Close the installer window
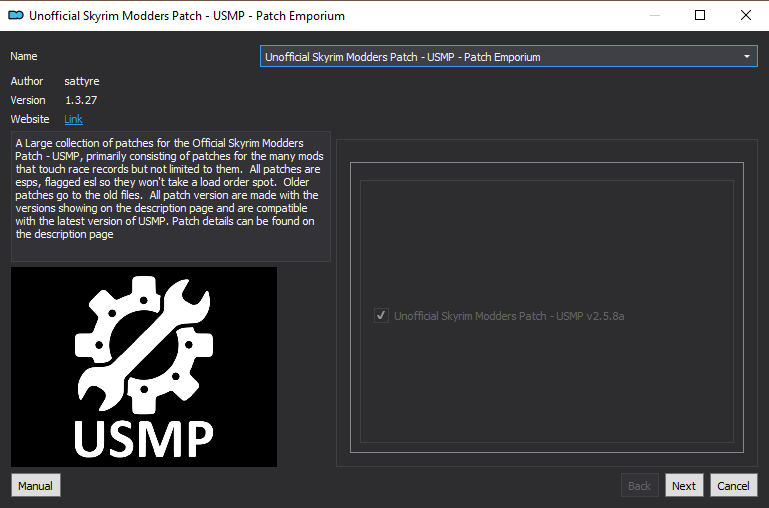769x508 pixels. coord(745,15)
